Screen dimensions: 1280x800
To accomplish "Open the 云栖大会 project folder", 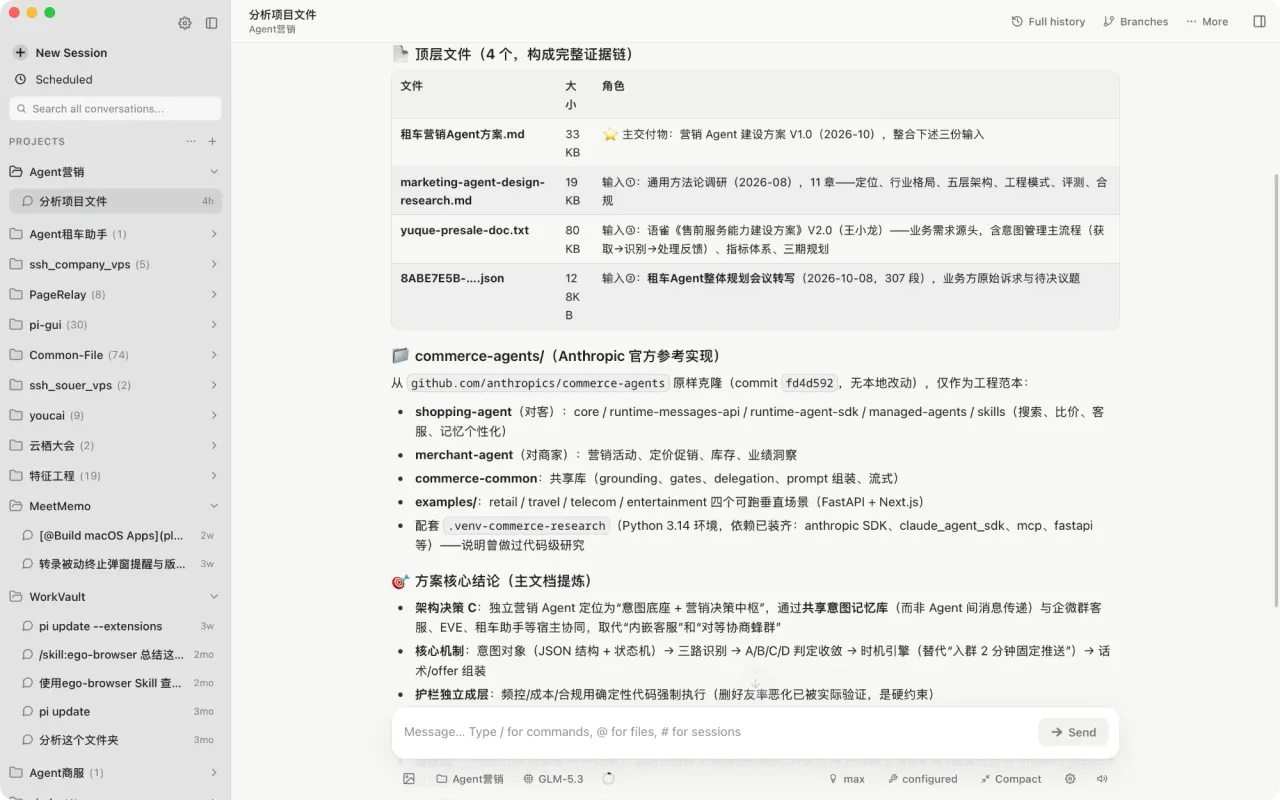I will [x=115, y=445].
